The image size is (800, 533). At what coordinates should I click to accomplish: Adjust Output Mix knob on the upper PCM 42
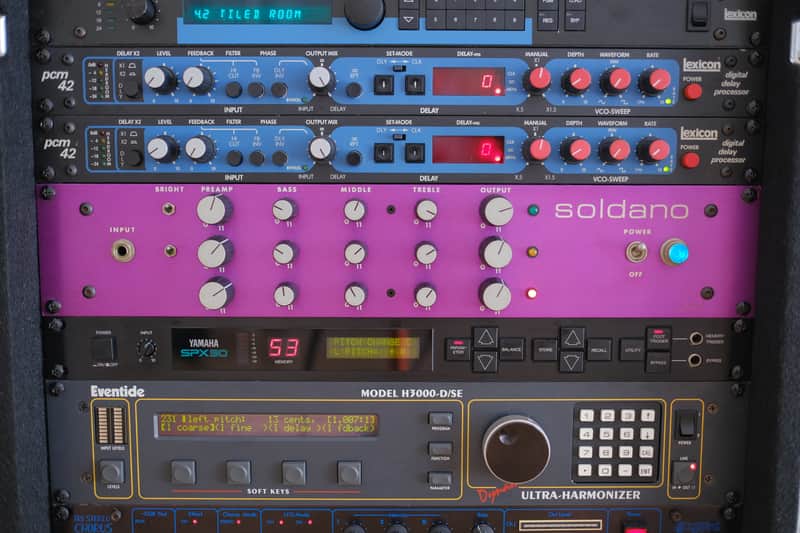[320, 78]
